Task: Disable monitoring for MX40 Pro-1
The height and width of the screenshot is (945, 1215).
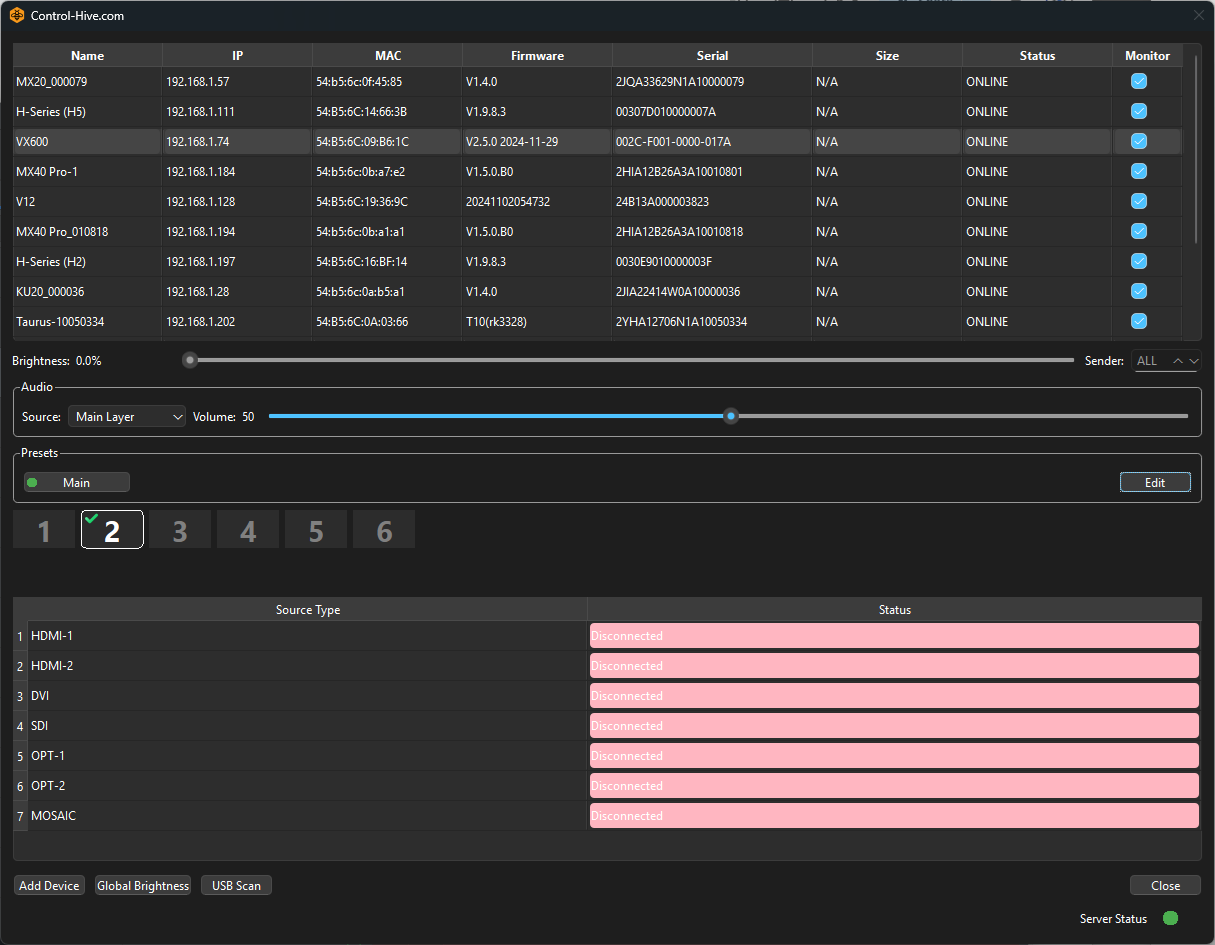Action: (x=1138, y=172)
